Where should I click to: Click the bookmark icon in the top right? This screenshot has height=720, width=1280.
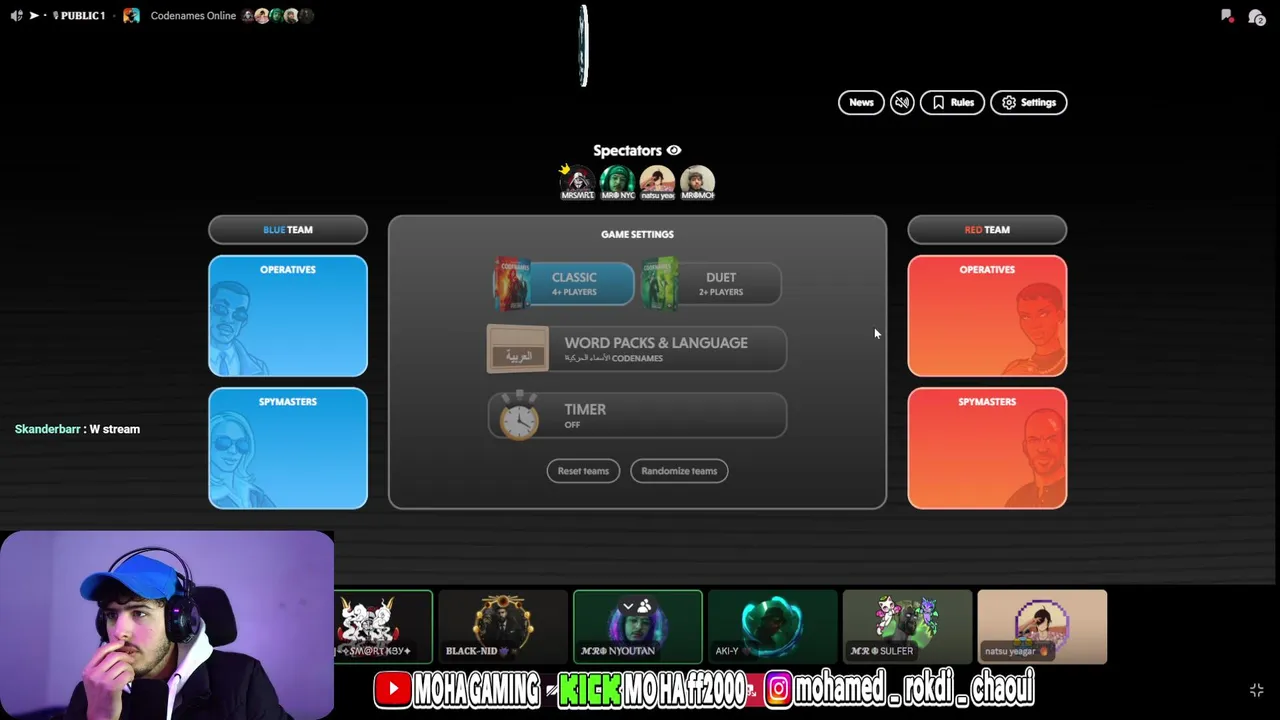1227,15
